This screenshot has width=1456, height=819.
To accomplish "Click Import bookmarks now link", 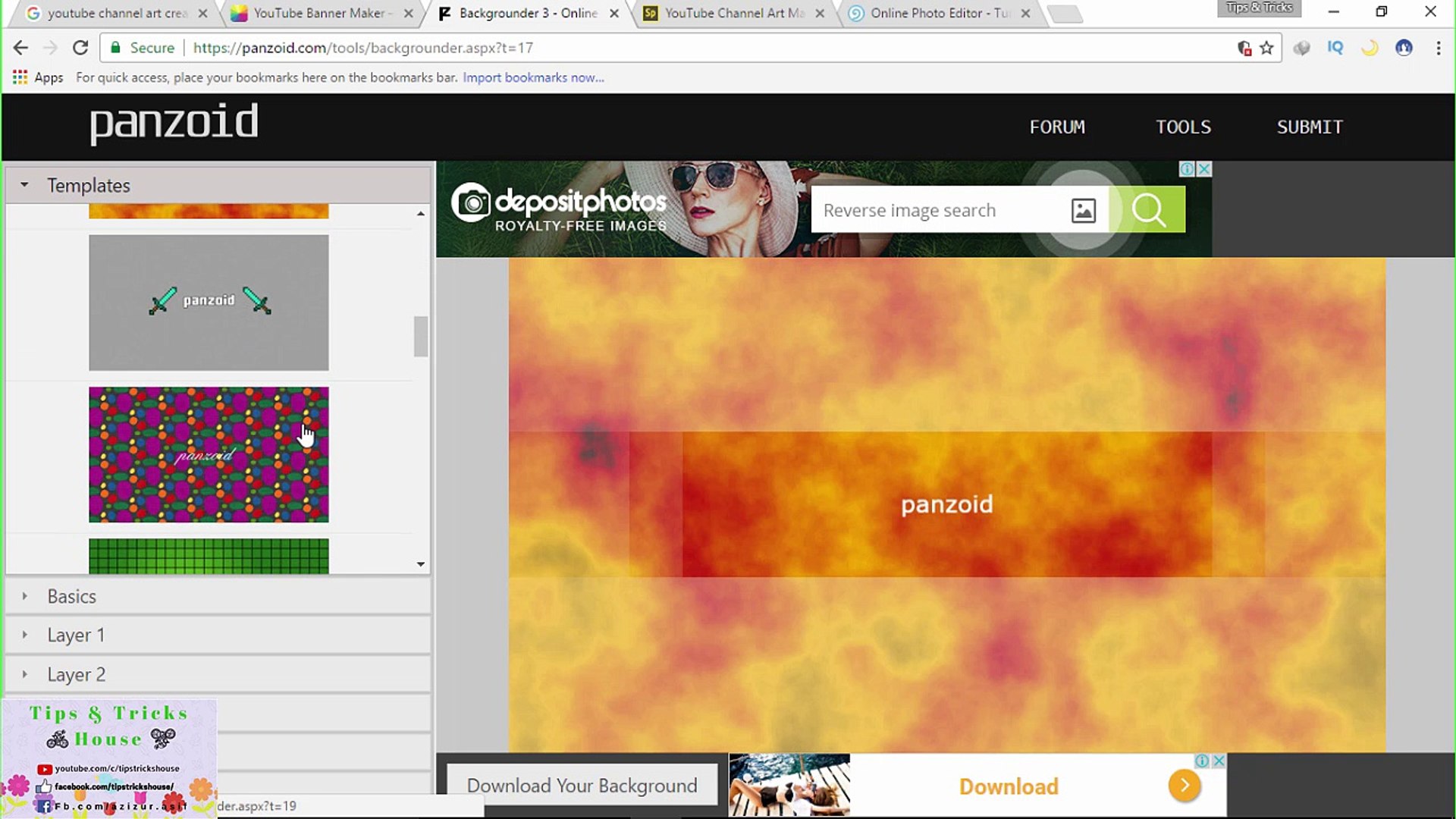I will pos(533,77).
